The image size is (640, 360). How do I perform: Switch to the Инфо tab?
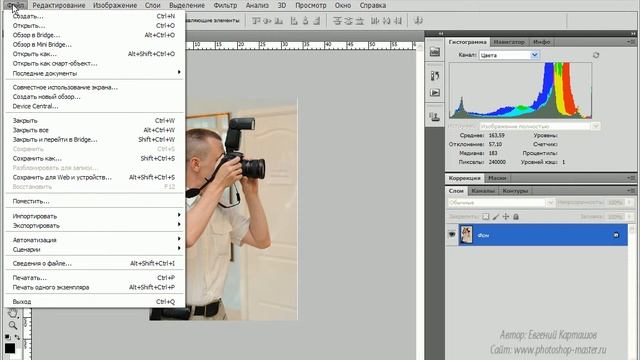pyautogui.click(x=542, y=42)
